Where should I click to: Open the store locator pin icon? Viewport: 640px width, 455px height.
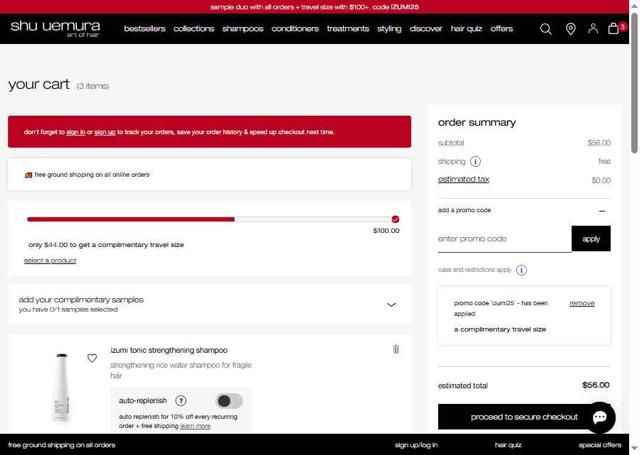tap(570, 29)
